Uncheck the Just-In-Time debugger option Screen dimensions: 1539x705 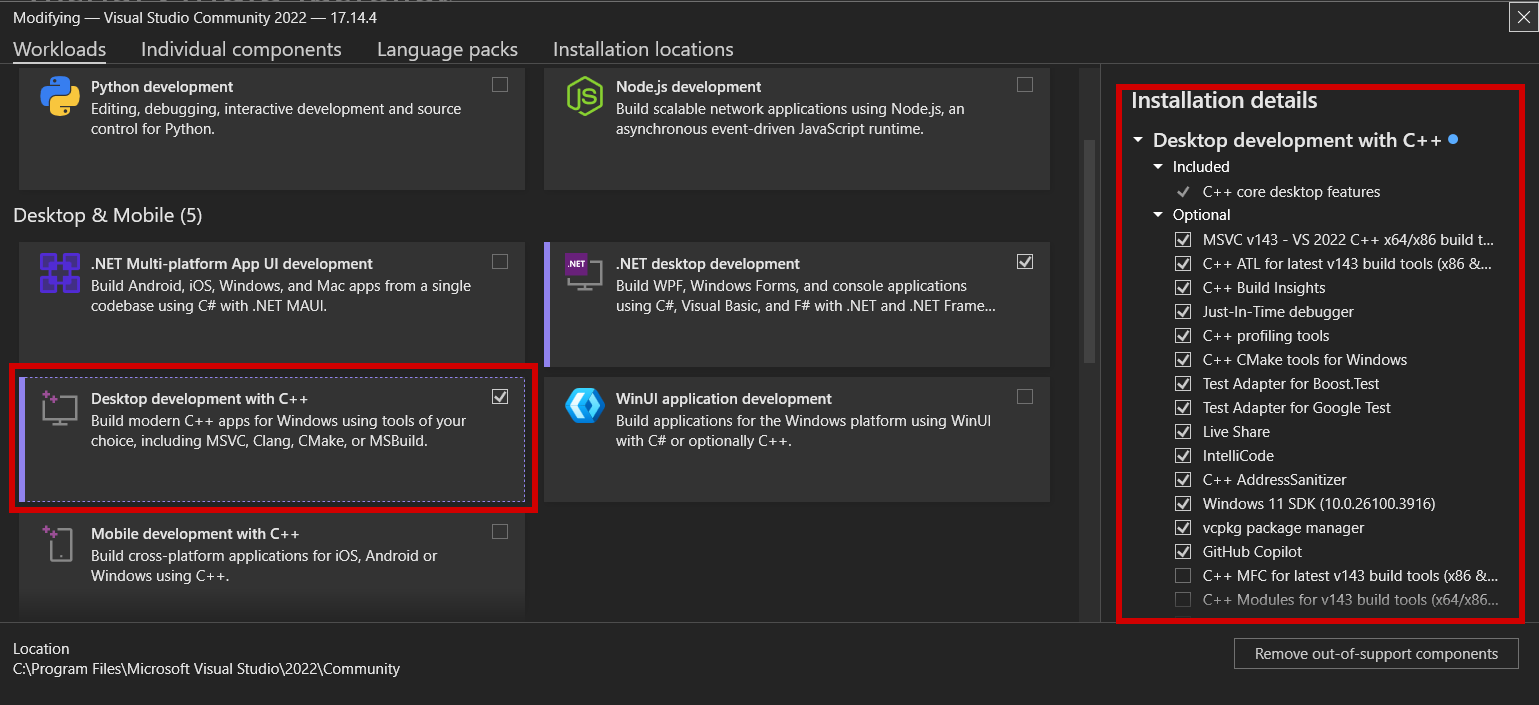click(1183, 312)
